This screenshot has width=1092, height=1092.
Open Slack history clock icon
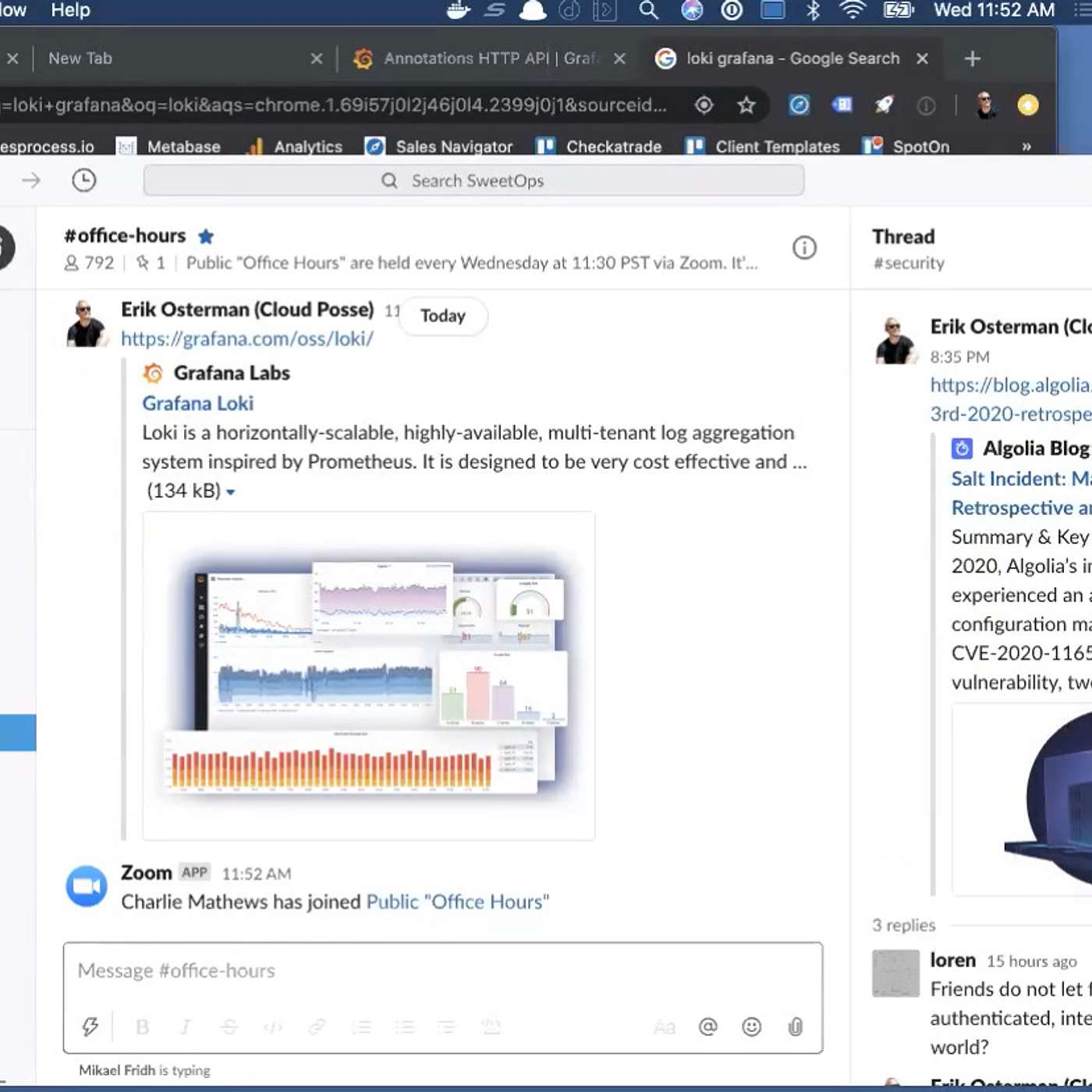[83, 181]
